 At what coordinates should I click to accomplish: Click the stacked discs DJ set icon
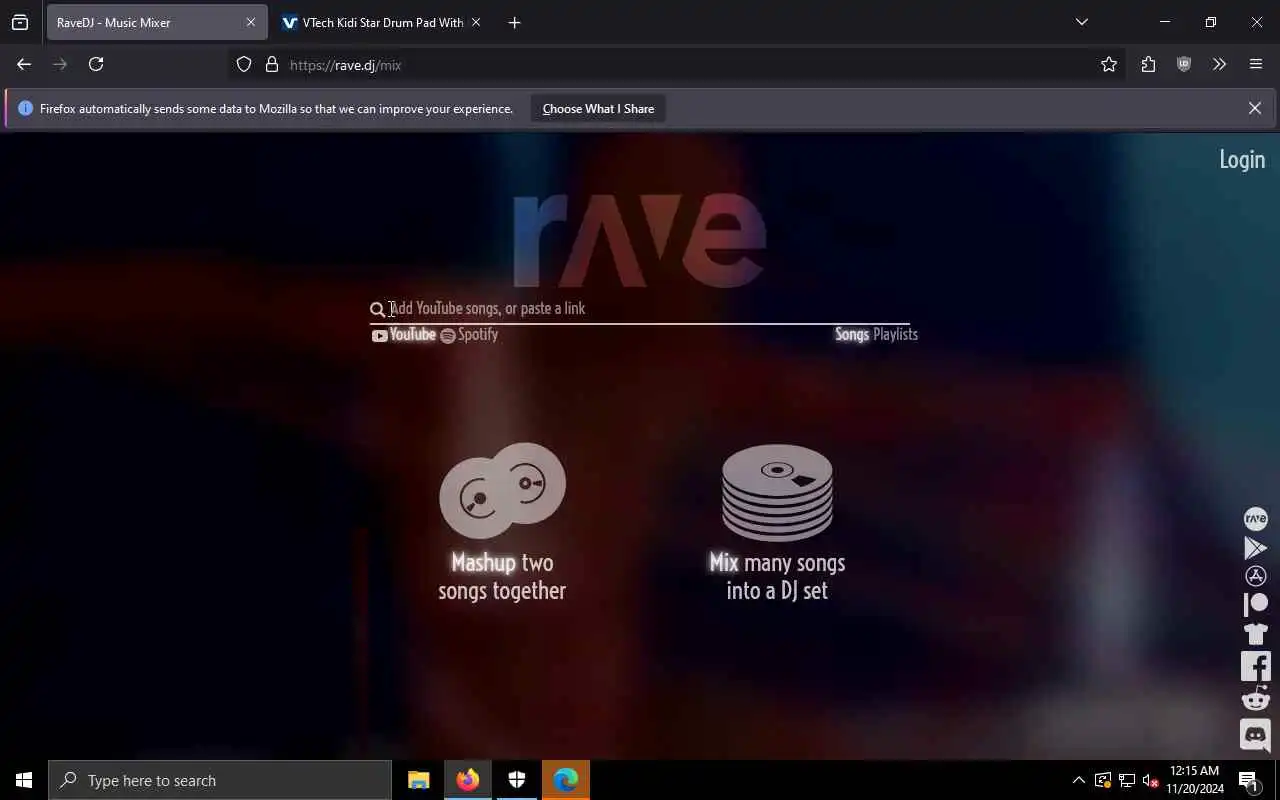click(x=777, y=492)
